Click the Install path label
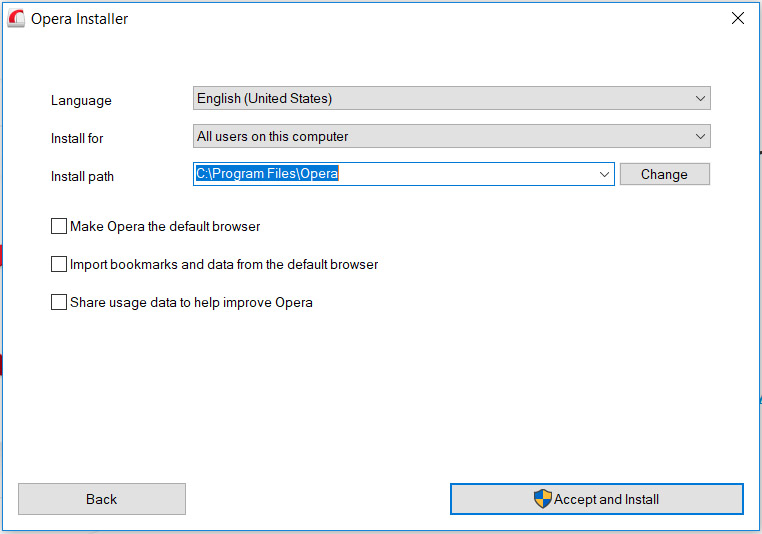The height and width of the screenshot is (534, 762). [82, 176]
